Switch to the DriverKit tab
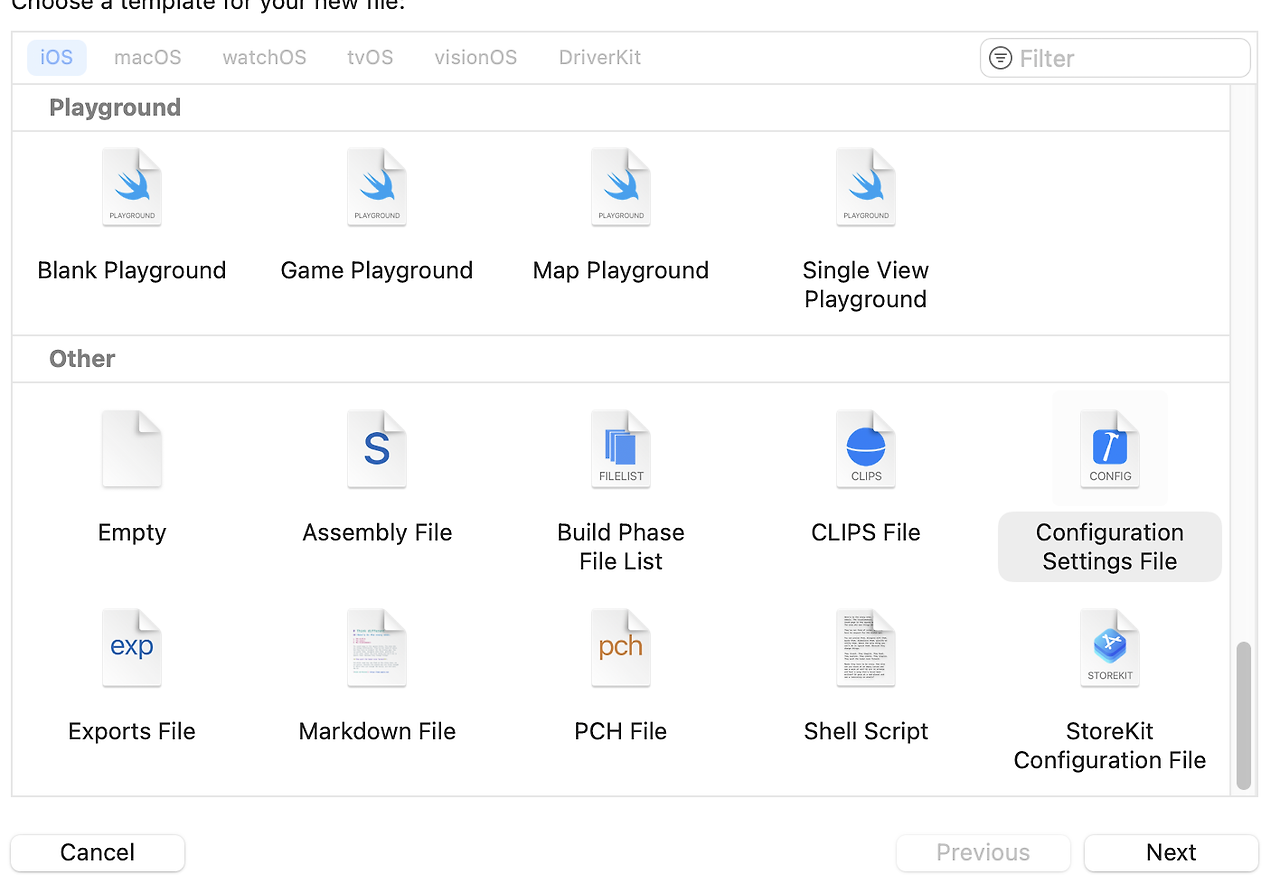Viewport: 1280px width, 893px height. (x=600, y=57)
